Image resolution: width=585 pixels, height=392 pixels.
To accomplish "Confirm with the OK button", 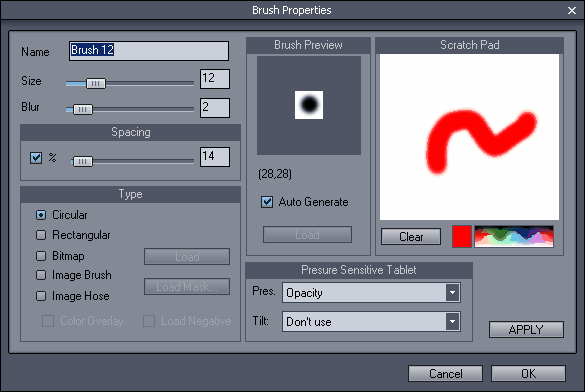I will pyautogui.click(x=528, y=373).
